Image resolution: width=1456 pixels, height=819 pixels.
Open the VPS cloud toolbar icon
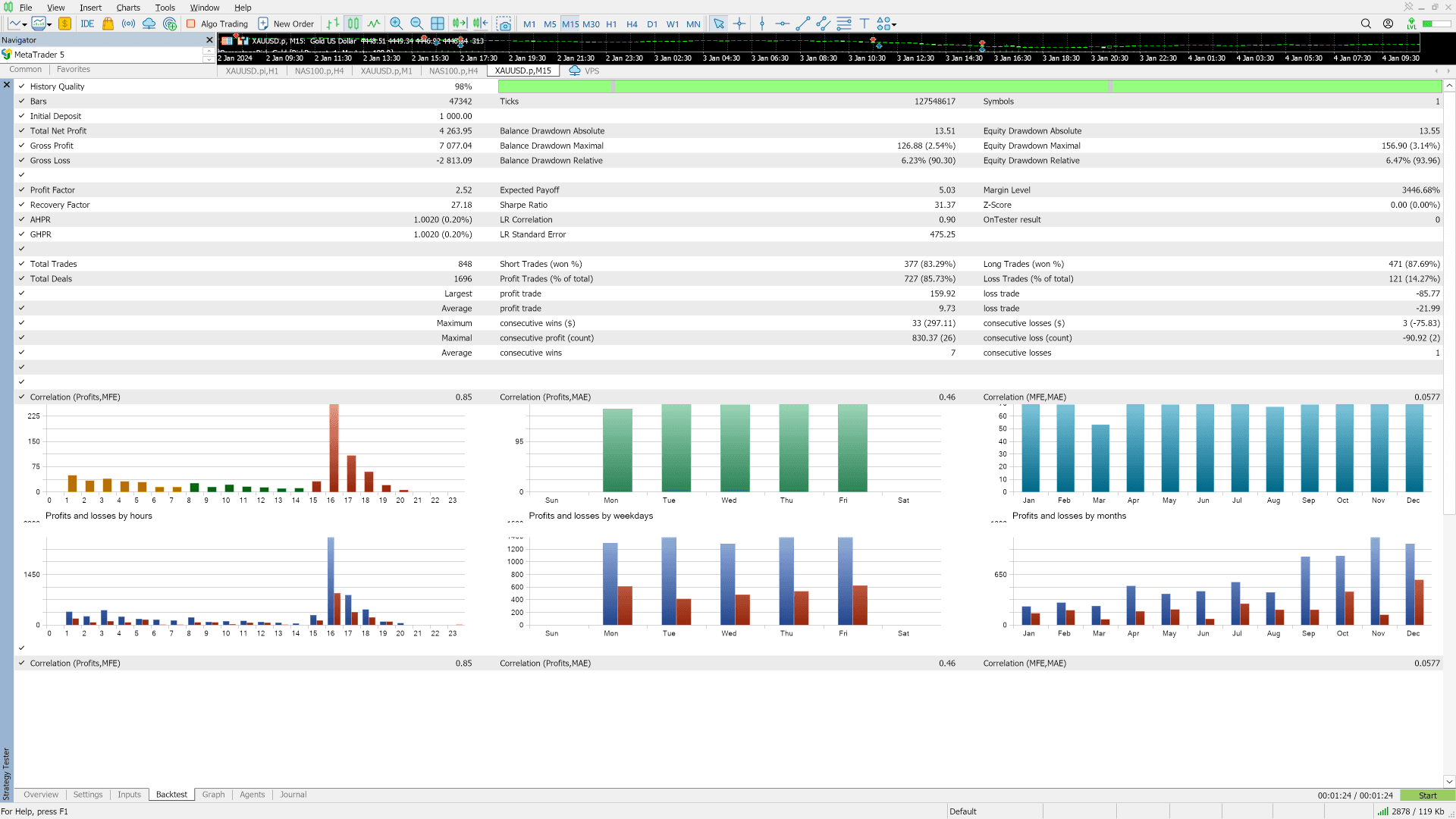tap(149, 24)
